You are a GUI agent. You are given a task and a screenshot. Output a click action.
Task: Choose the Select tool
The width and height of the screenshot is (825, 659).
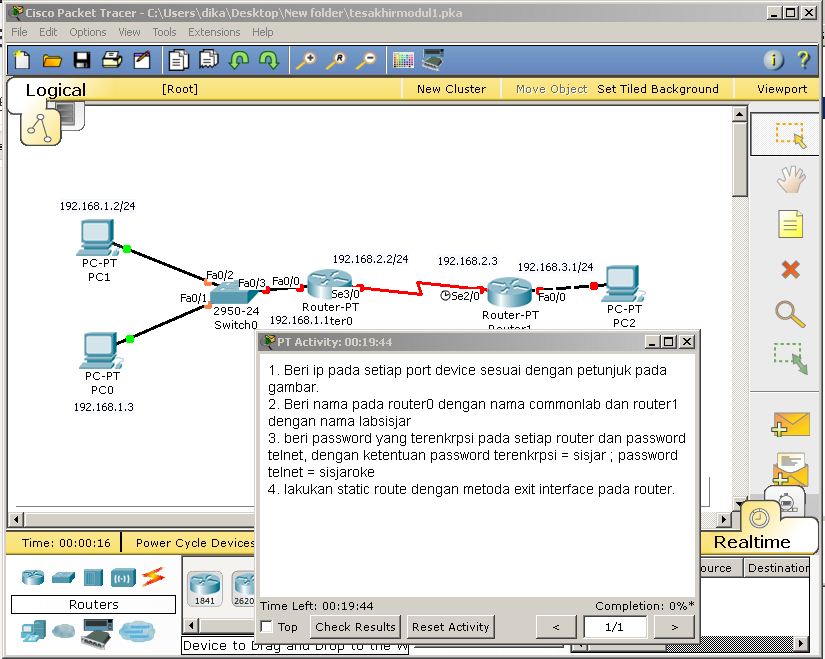pos(790,135)
